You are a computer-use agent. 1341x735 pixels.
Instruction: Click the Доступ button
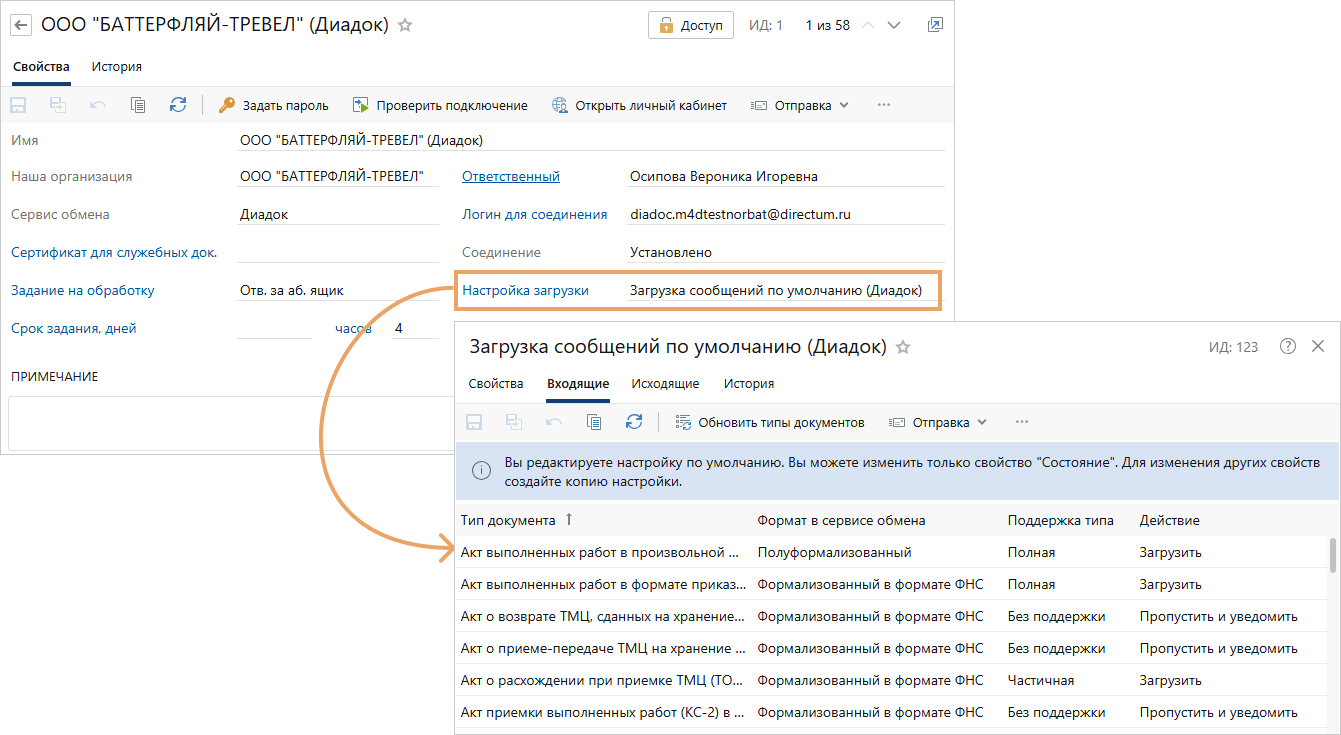(691, 25)
